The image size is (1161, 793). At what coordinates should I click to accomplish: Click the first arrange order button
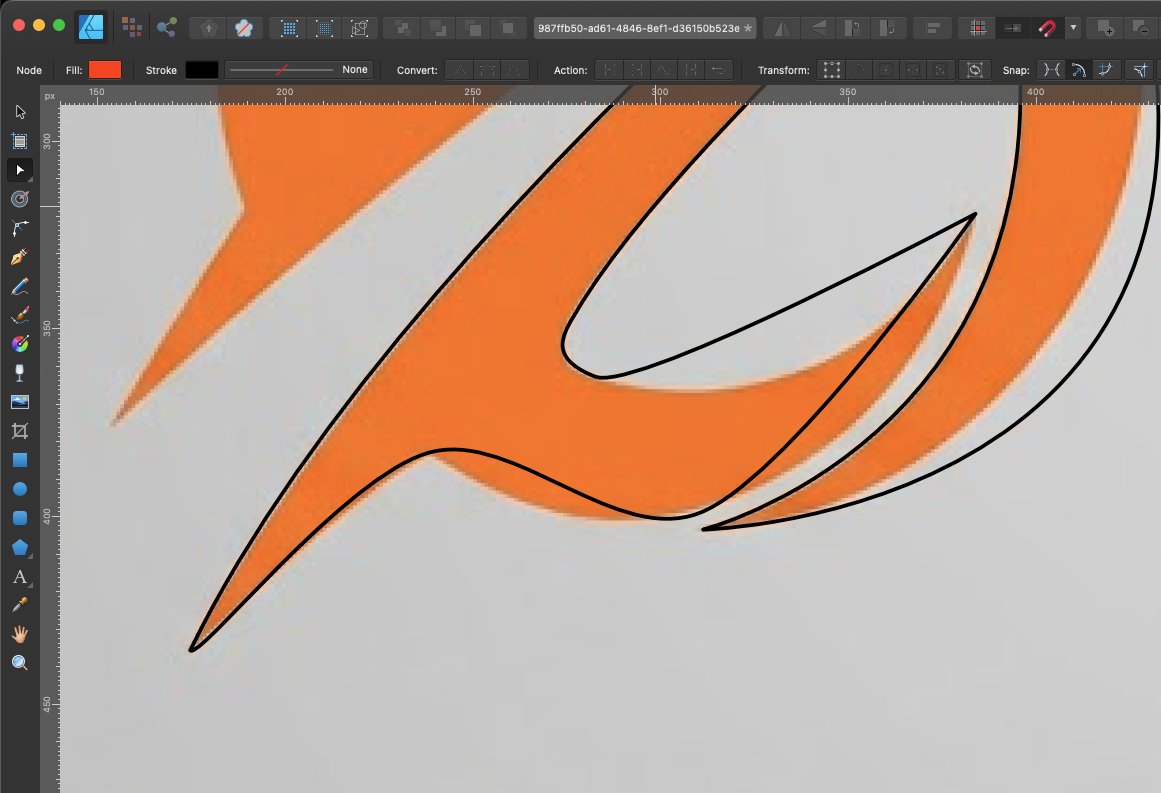403,28
